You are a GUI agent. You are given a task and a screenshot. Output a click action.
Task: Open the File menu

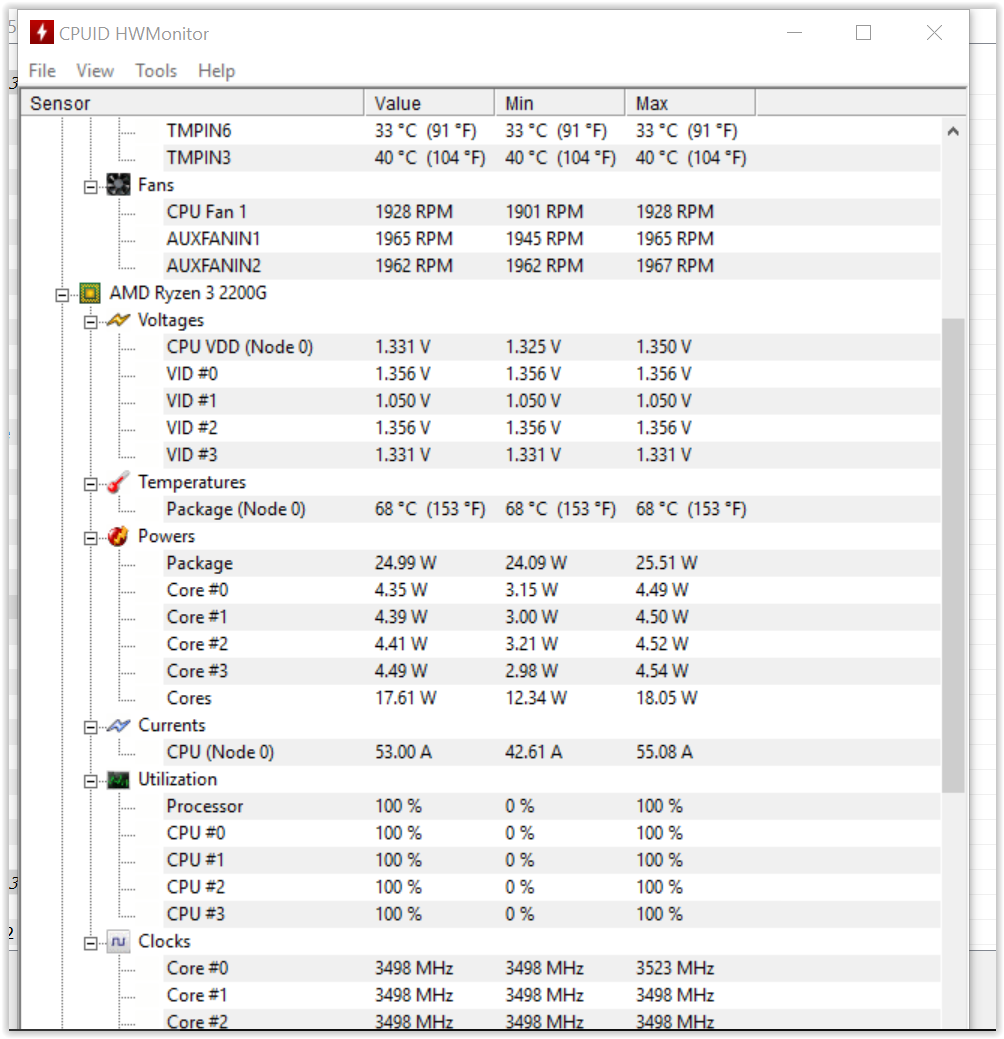pyautogui.click(x=42, y=71)
